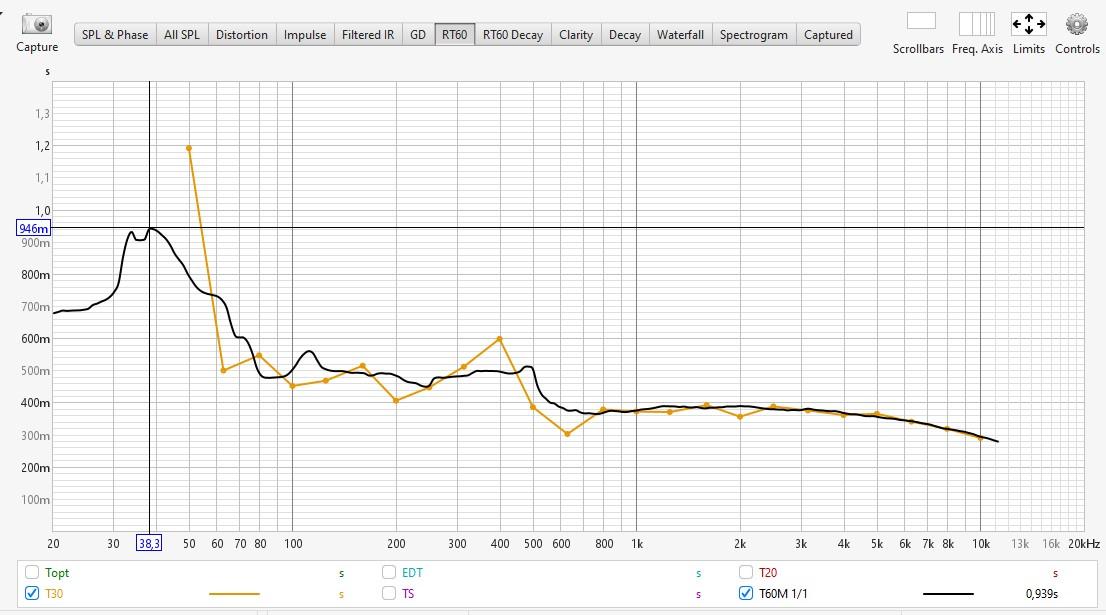Enable the Topt trace checkbox

pyautogui.click(x=33, y=573)
